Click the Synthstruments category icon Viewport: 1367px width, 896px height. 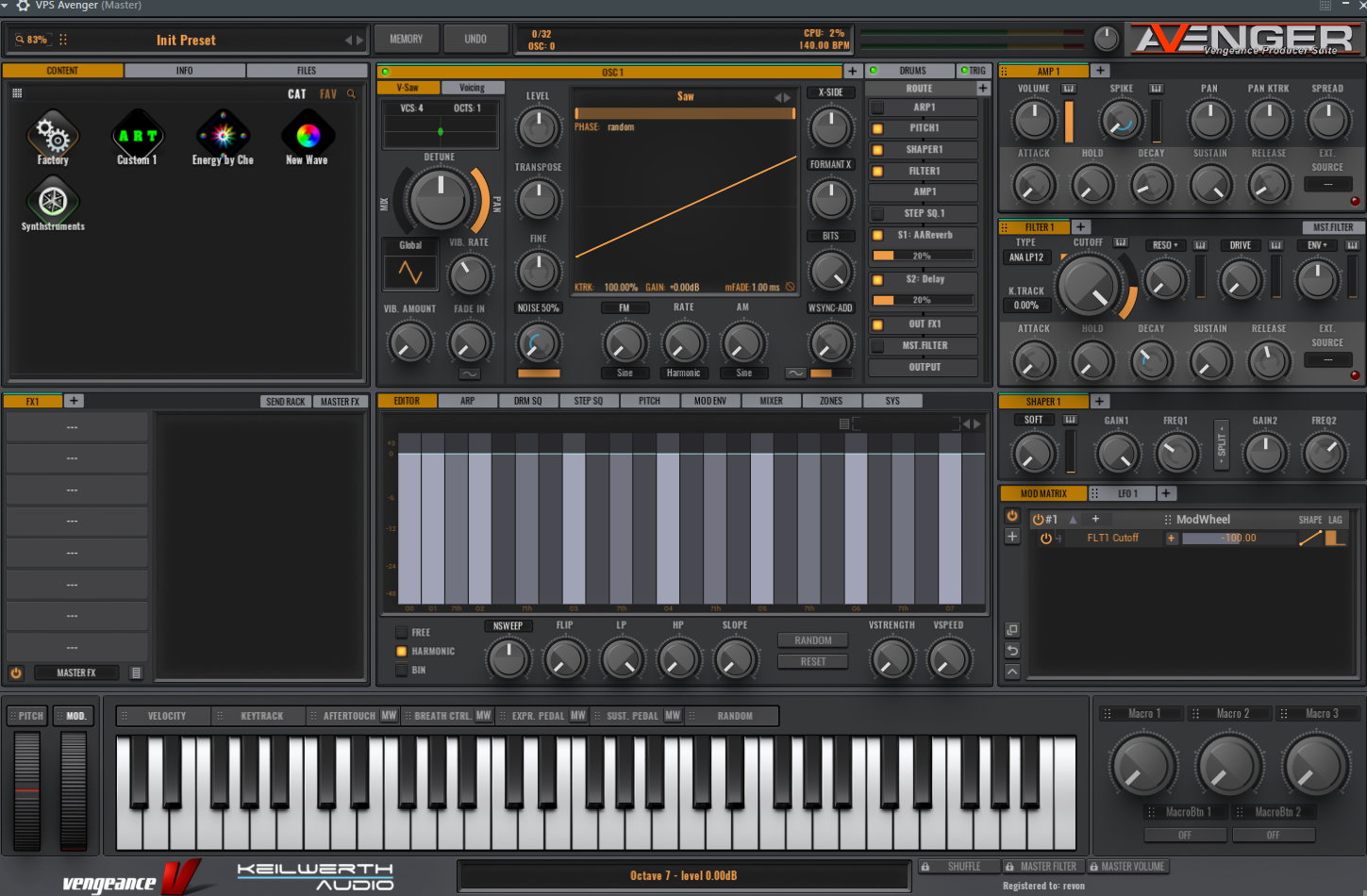[53, 201]
